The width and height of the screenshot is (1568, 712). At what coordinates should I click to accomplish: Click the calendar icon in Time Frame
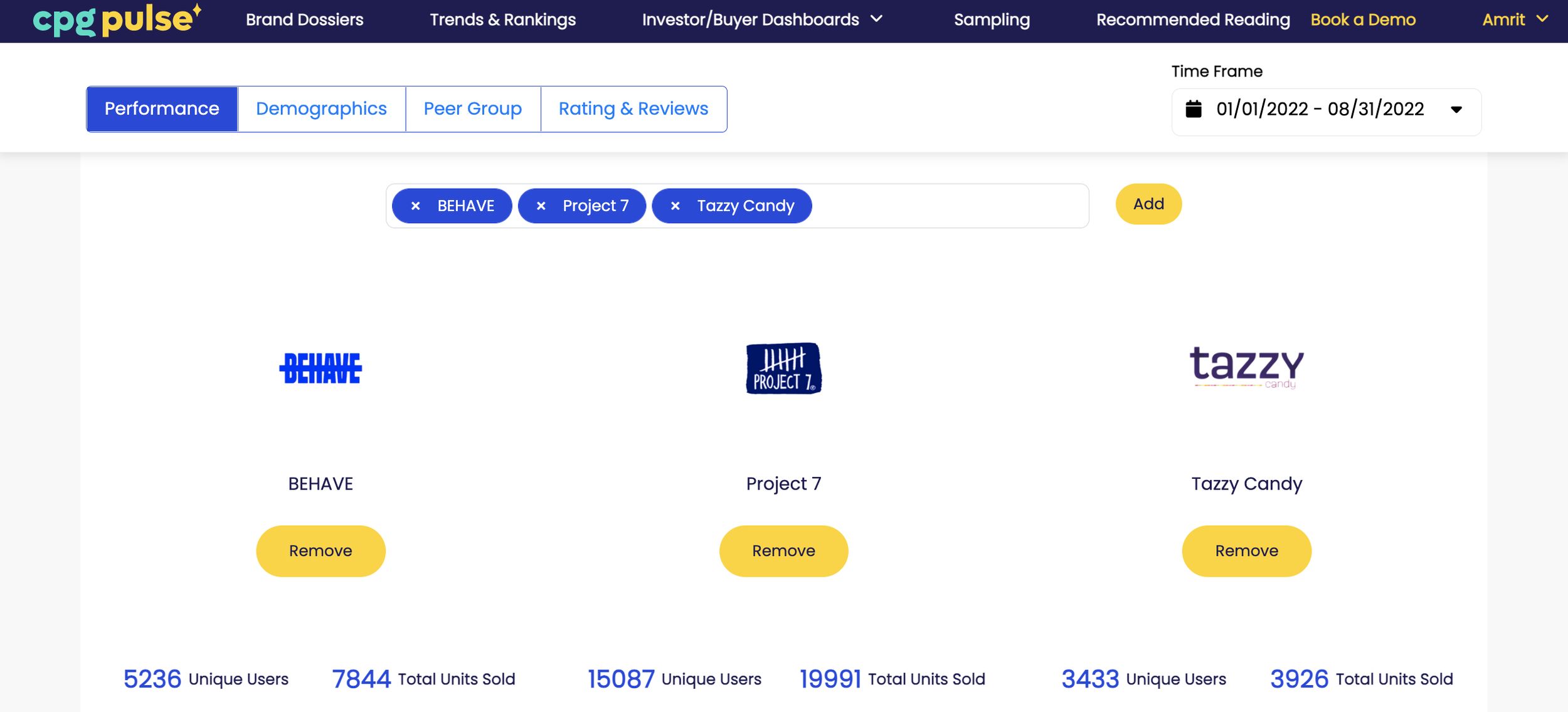point(1194,109)
